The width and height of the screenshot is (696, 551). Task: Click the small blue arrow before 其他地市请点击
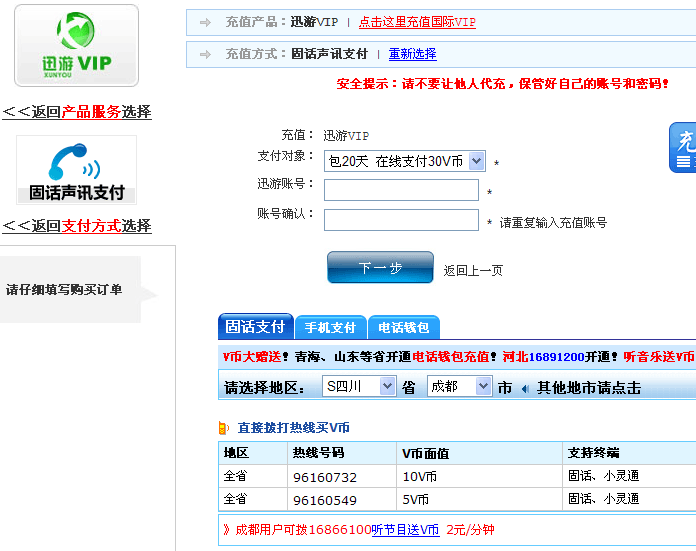[x=526, y=388]
